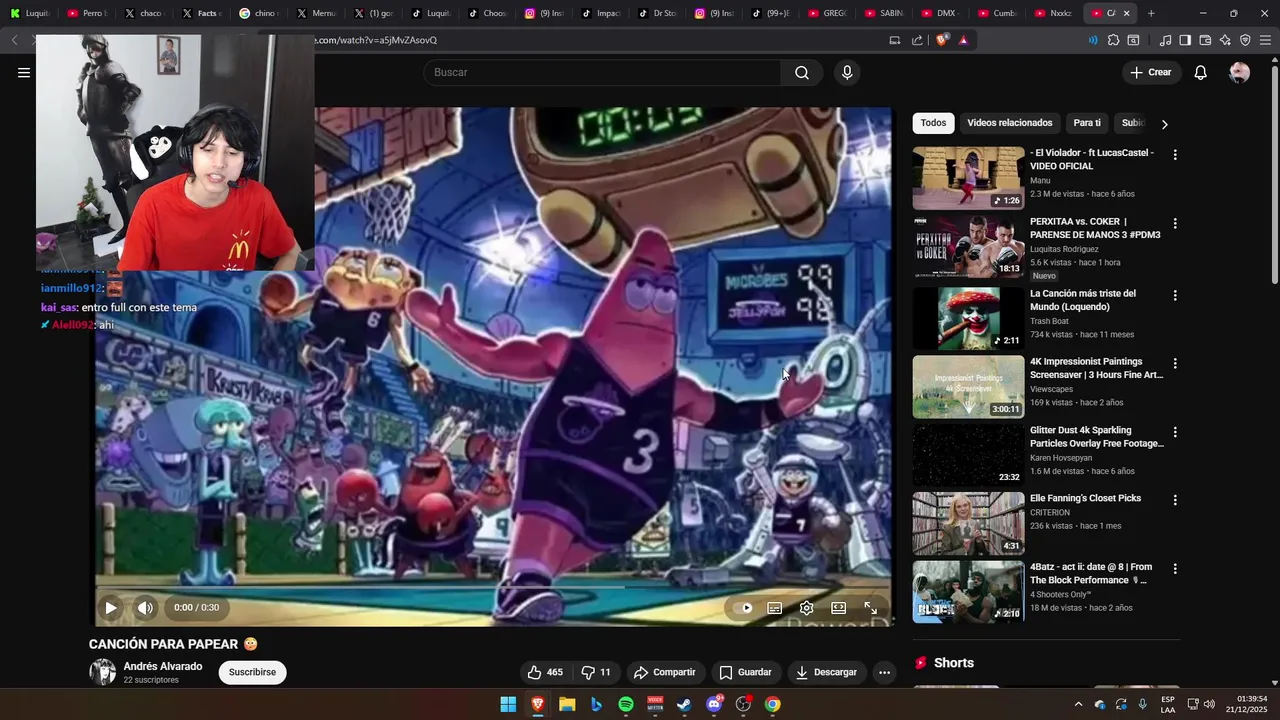Show the next filter chips with the arrow
1280x720 pixels.
1164,124
